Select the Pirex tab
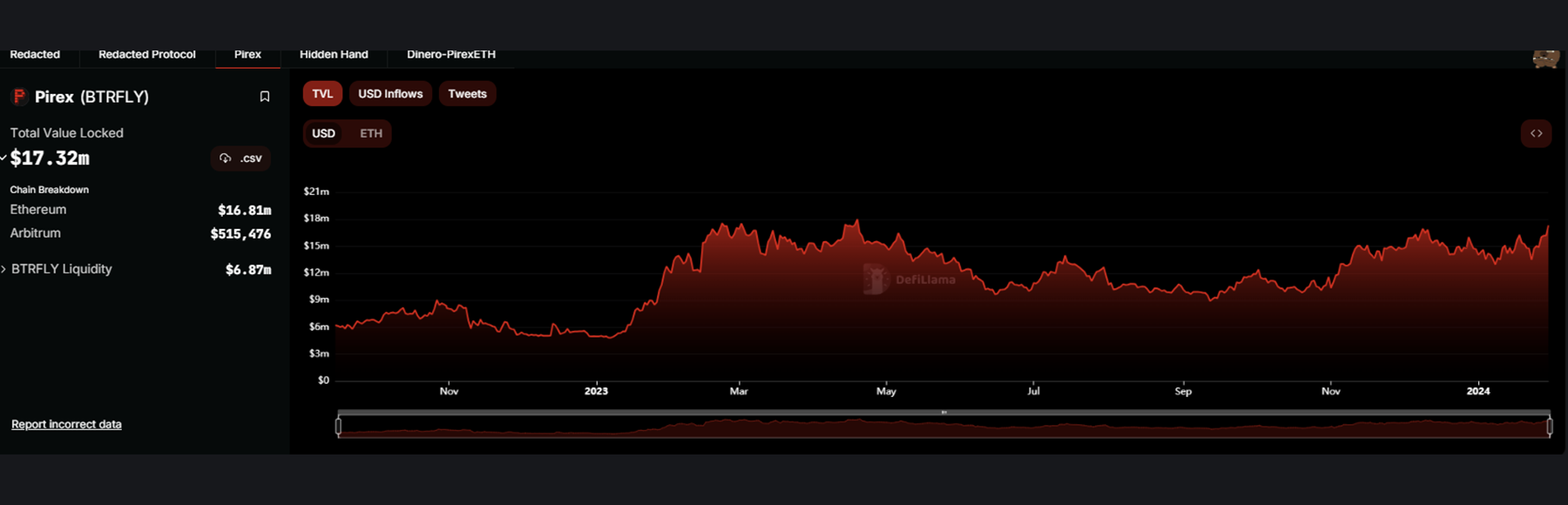This screenshot has height=505, width=1568. pos(247,55)
